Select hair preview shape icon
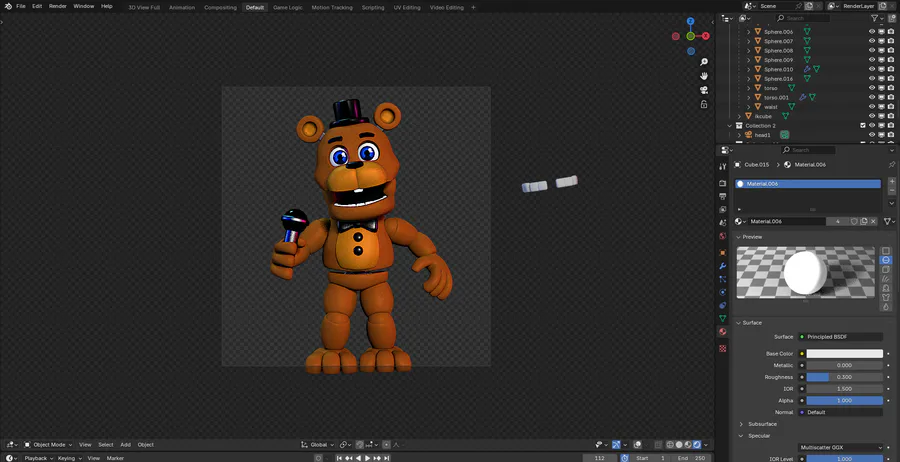 click(886, 279)
